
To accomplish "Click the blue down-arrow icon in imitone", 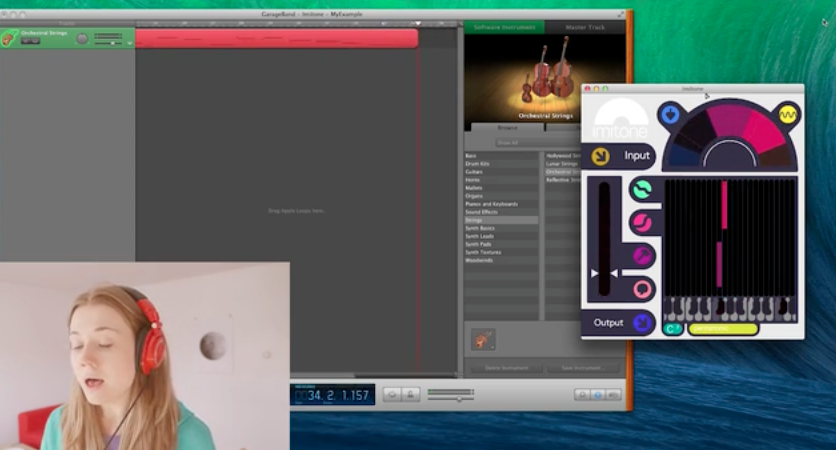I will coord(669,114).
